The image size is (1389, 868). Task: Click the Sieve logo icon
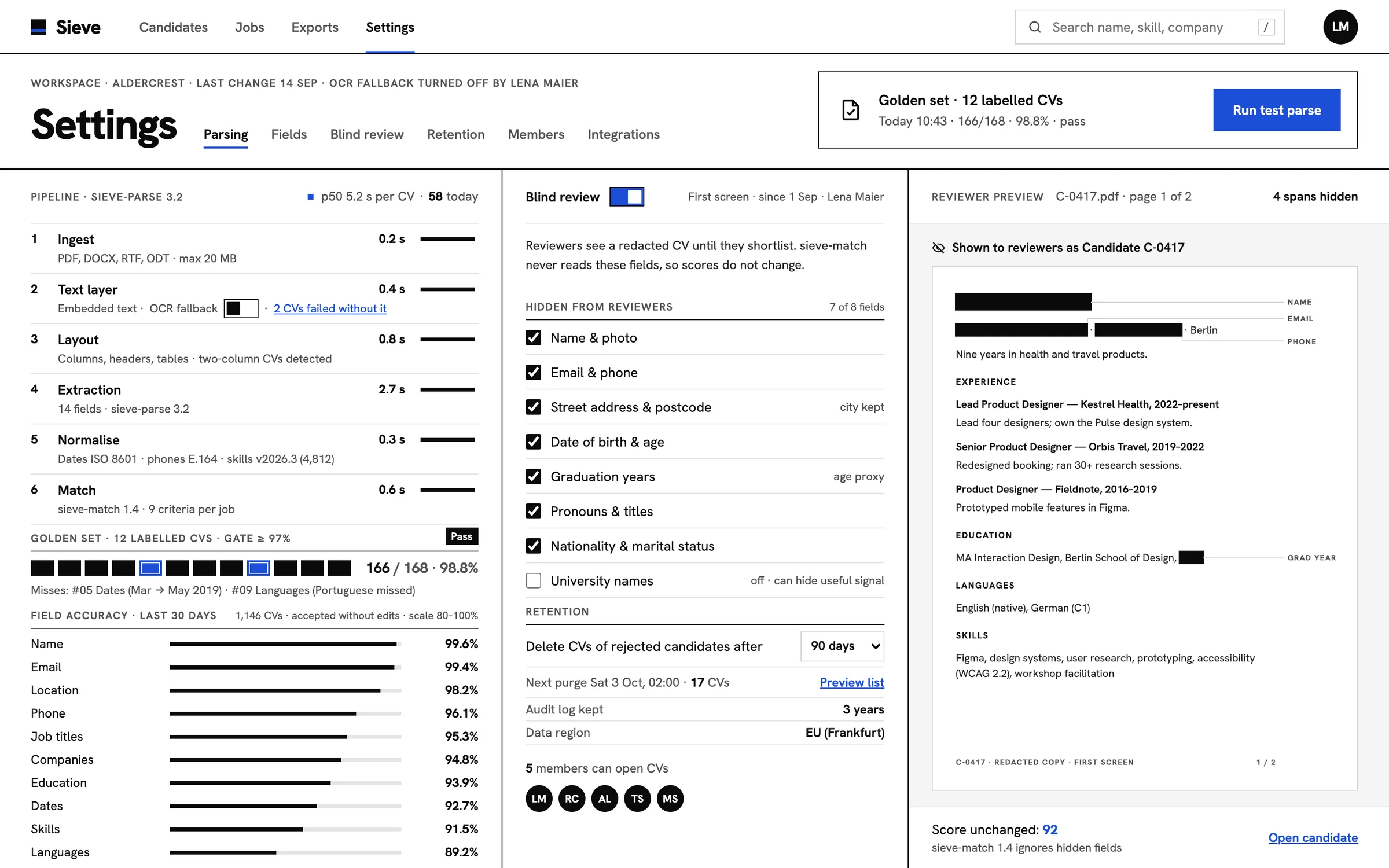point(38,27)
